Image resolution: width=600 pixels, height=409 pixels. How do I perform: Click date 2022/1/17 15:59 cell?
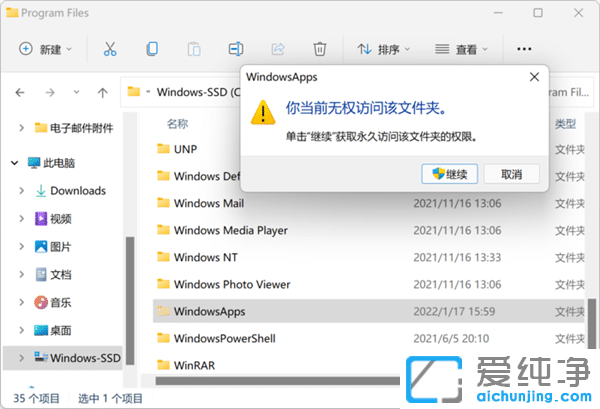click(454, 311)
